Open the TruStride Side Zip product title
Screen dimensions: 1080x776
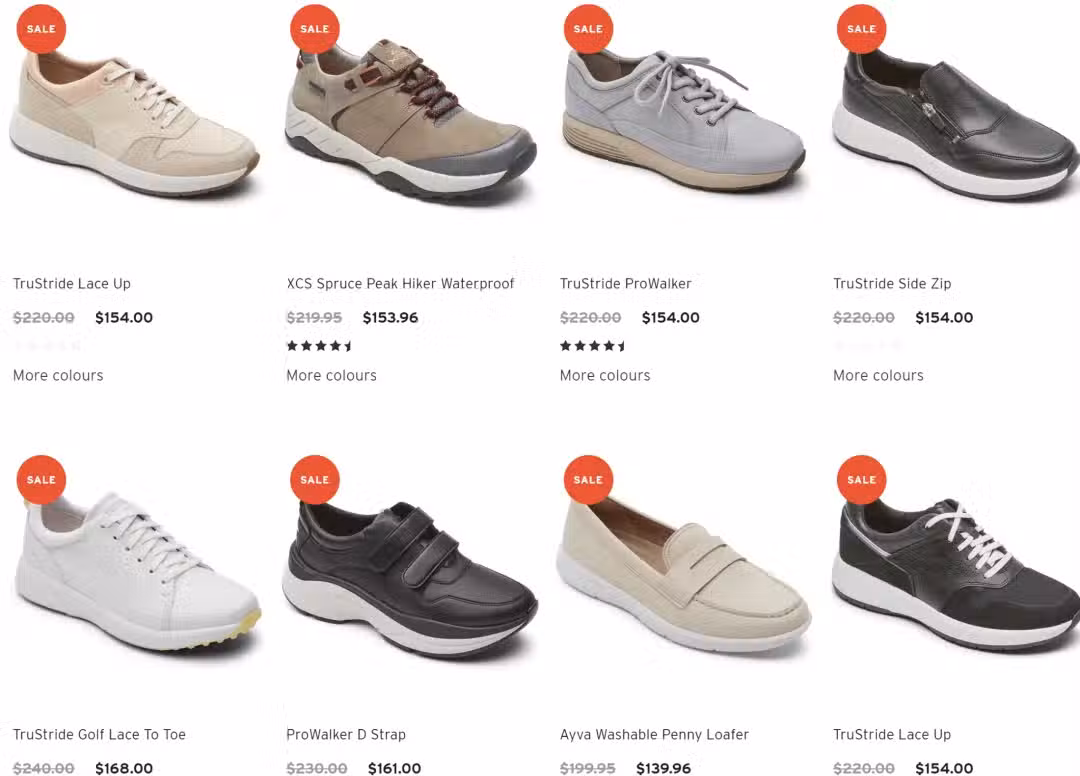tap(892, 284)
